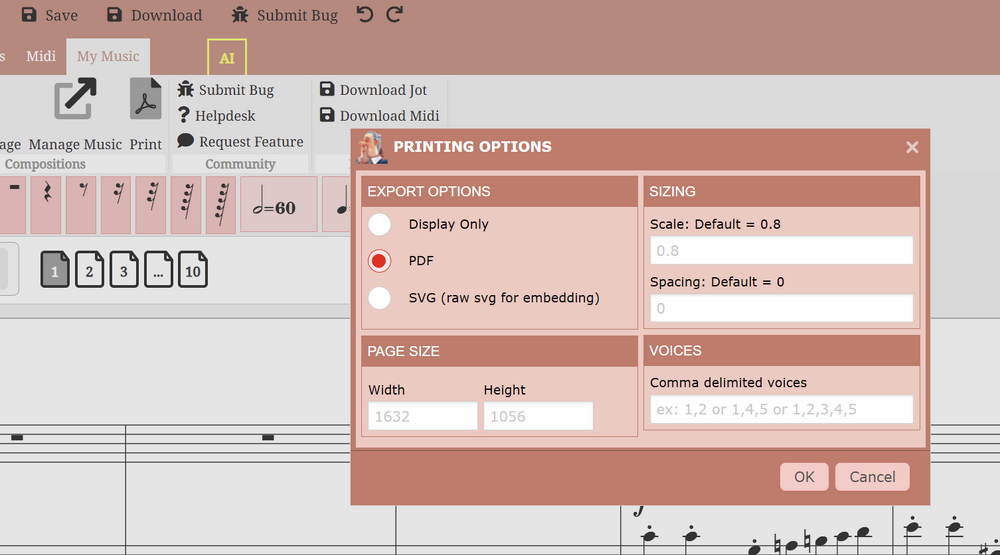Select the sixteenth rest symbol

click(116, 203)
